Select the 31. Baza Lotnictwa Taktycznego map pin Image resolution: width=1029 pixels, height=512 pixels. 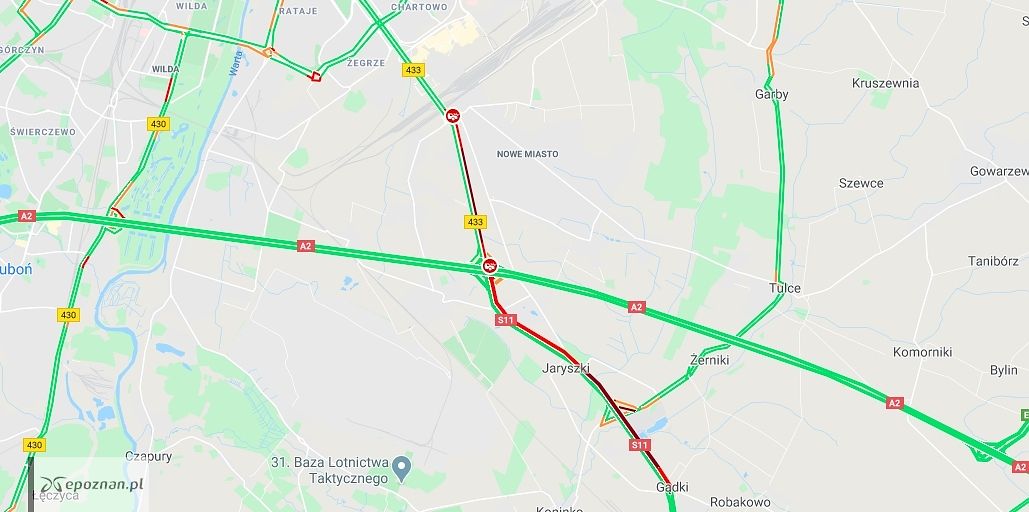pos(402,469)
